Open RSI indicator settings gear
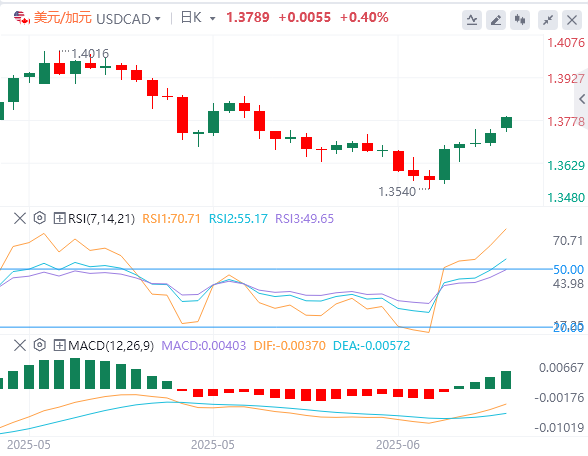The width and height of the screenshot is (588, 456). (39, 218)
